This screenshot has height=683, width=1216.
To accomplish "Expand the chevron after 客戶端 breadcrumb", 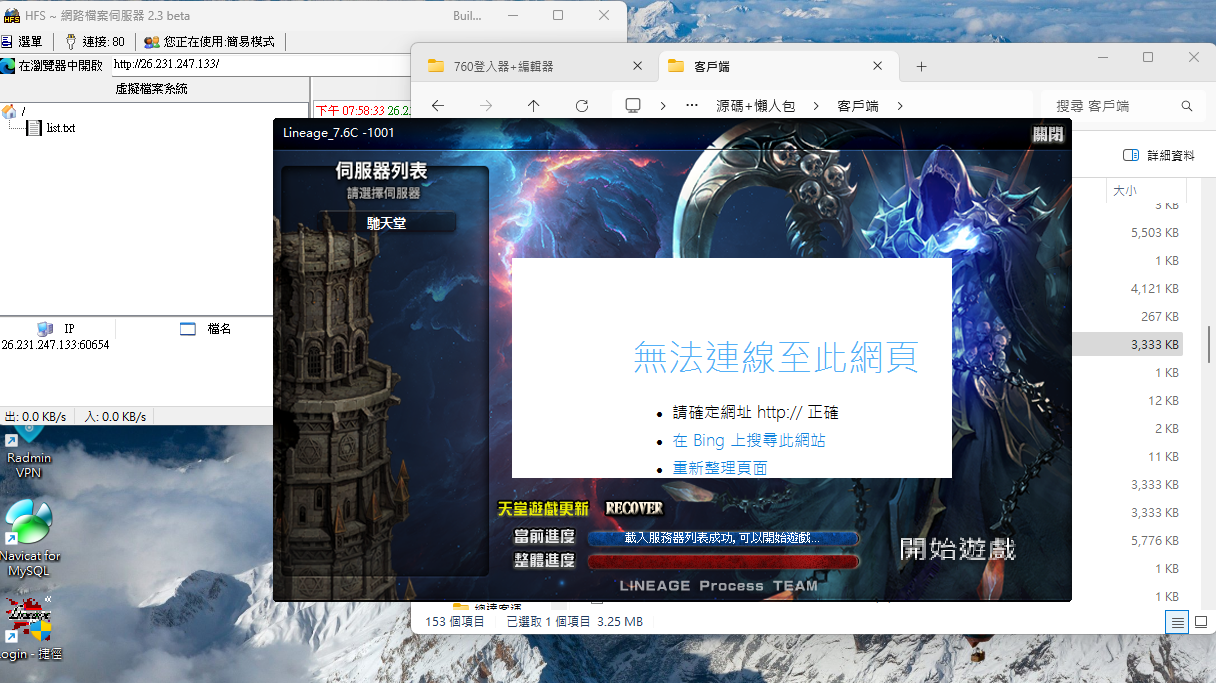I will (900, 106).
